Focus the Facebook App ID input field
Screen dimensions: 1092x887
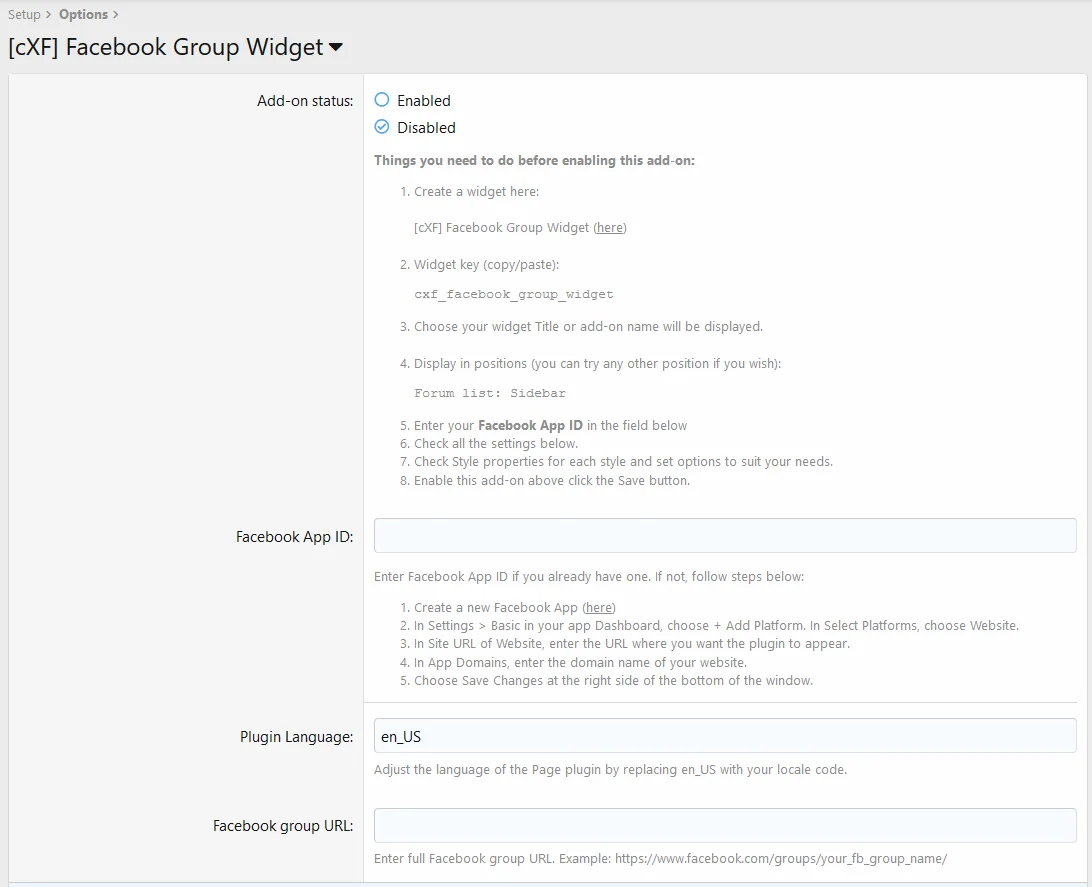tap(724, 536)
